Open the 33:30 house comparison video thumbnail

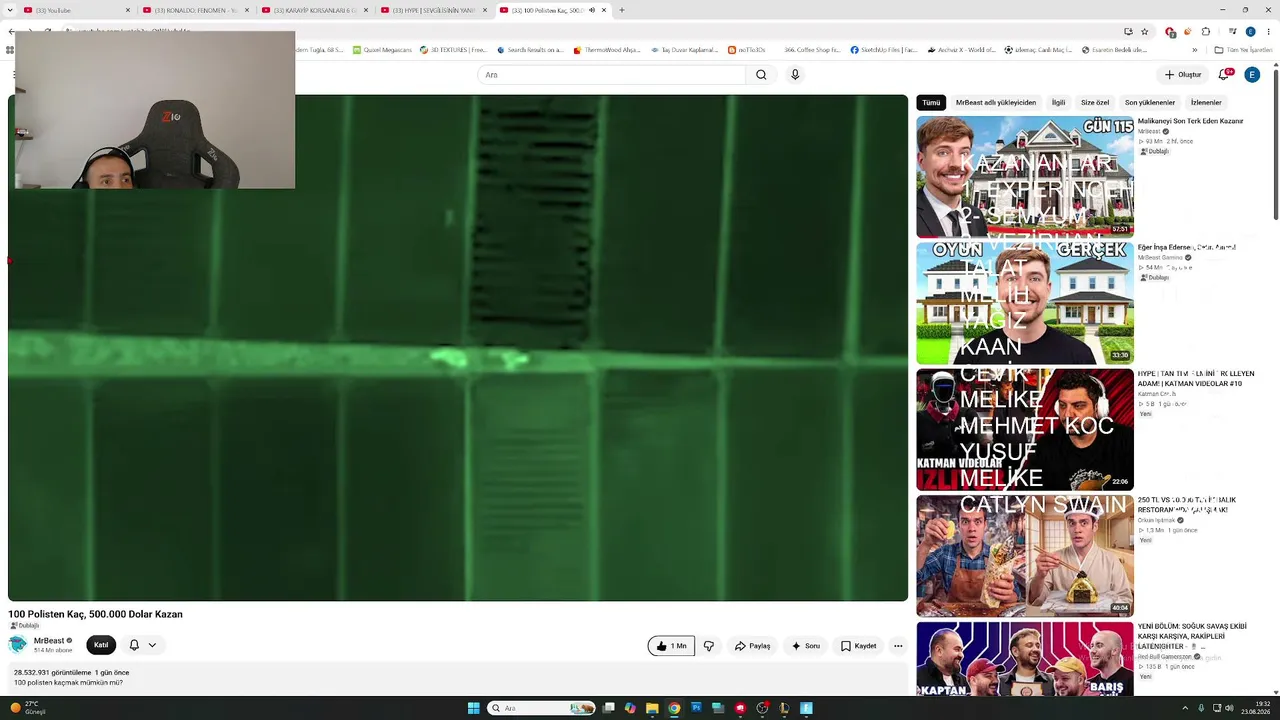coord(1025,303)
